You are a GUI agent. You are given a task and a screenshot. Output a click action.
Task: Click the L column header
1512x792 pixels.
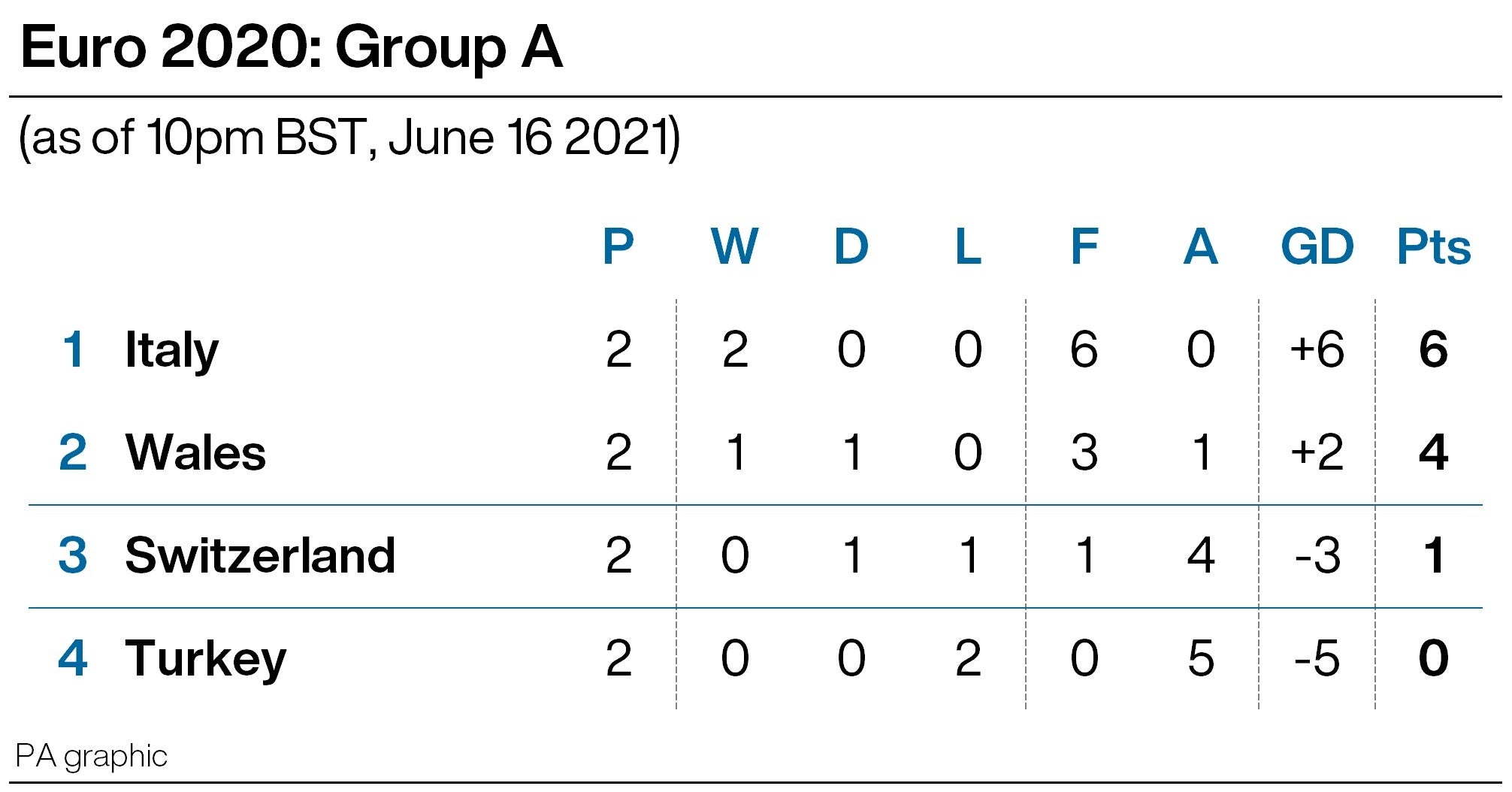967,246
